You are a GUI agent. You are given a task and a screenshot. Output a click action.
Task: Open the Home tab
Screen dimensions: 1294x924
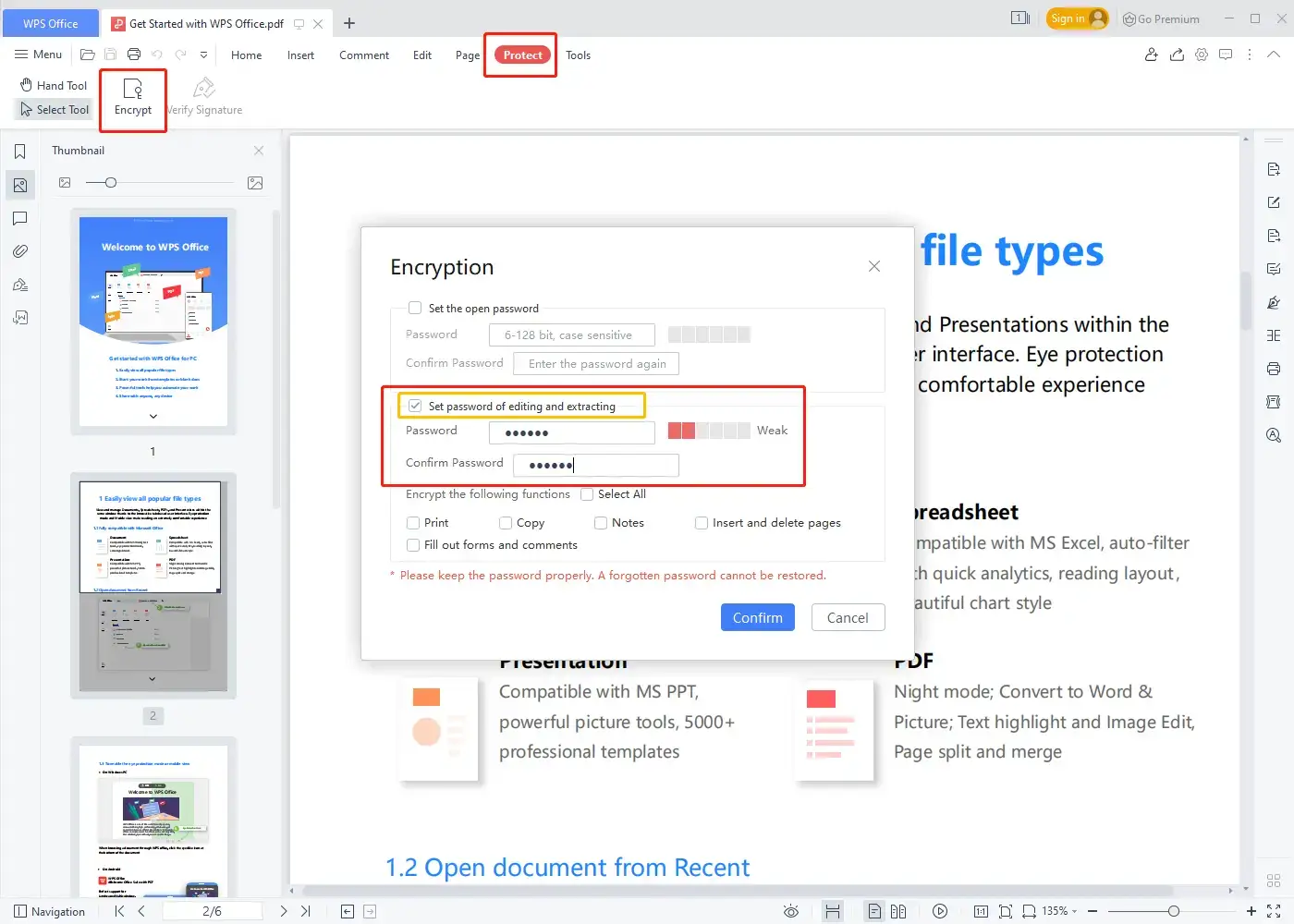pos(246,55)
